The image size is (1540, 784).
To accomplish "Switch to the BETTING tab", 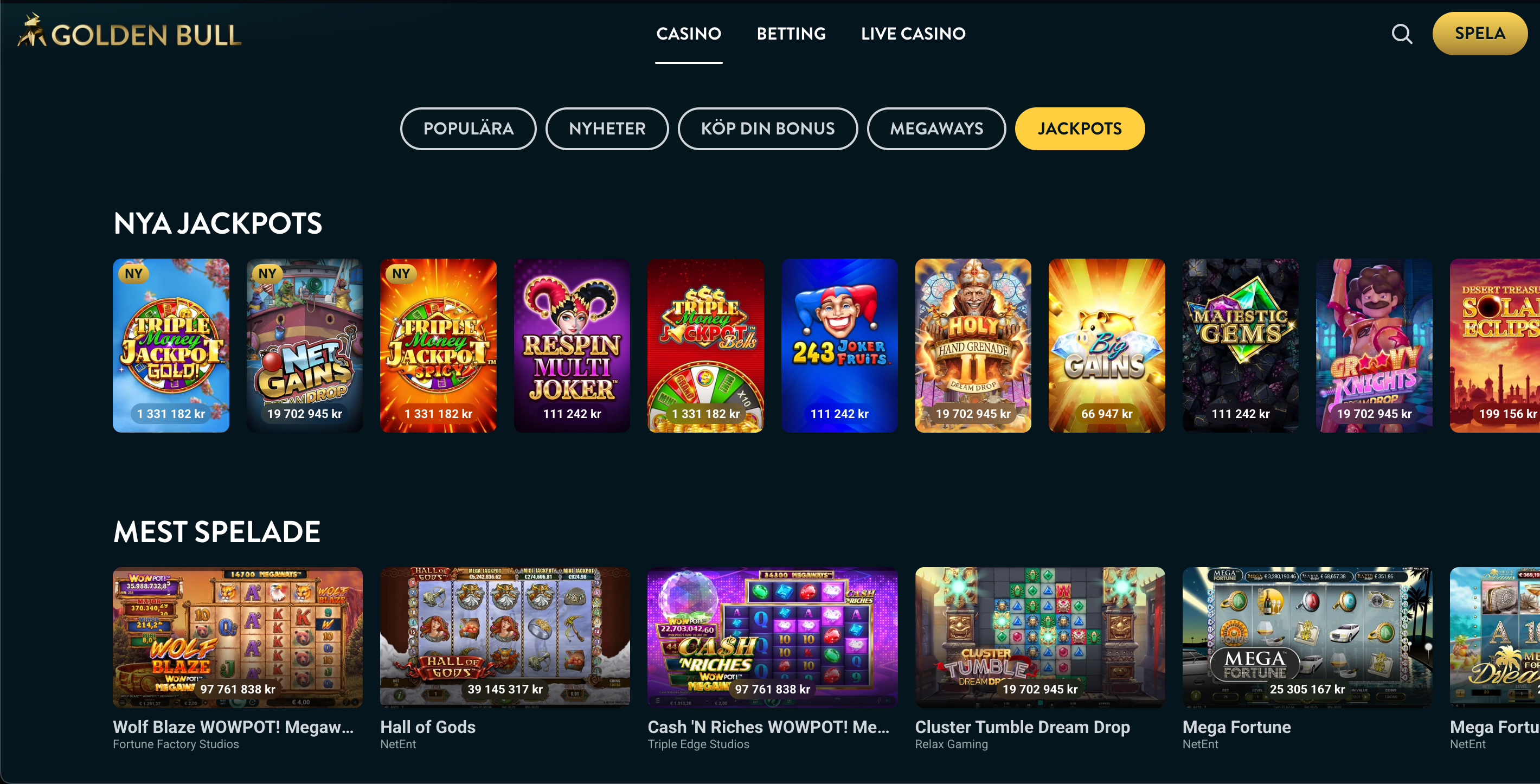I will (791, 34).
